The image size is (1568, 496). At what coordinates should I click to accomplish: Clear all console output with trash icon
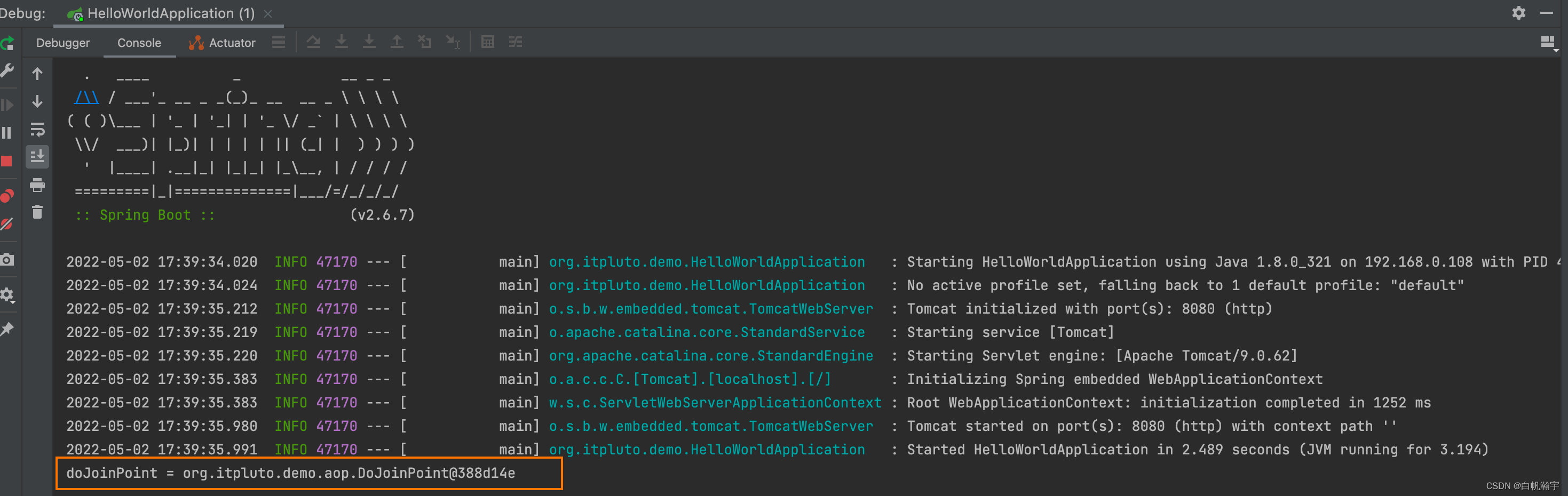tap(37, 212)
